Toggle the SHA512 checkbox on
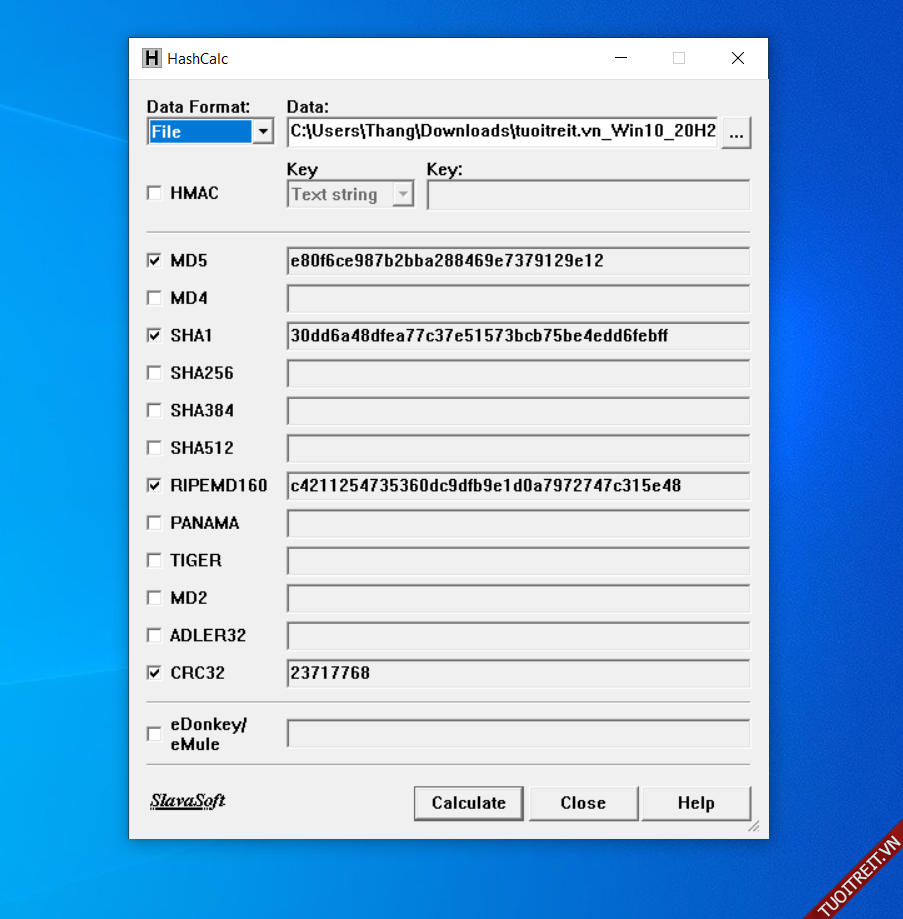 pos(154,448)
